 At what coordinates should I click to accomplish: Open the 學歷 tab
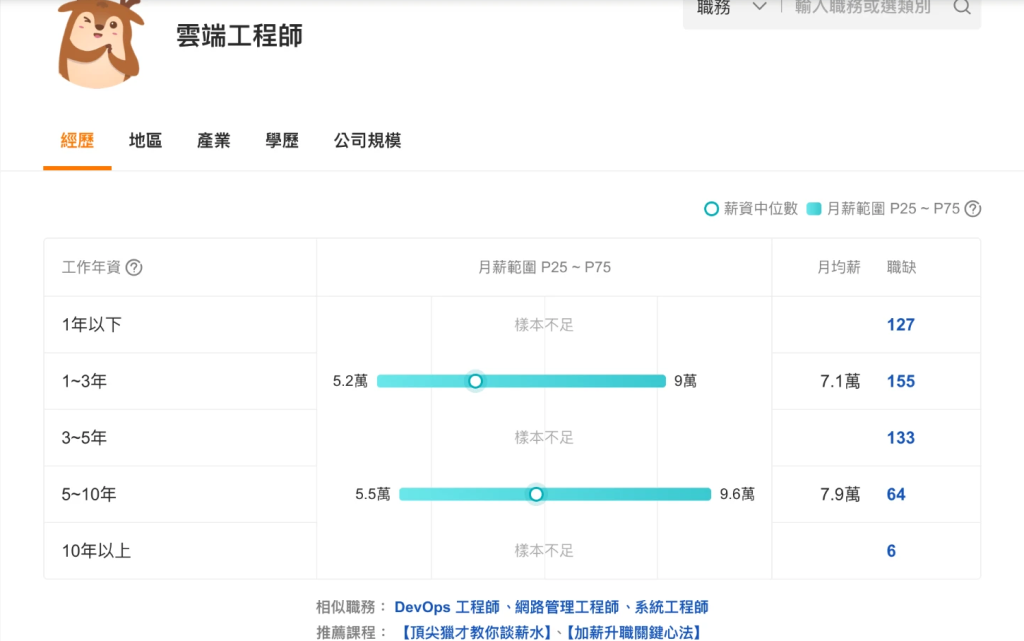pos(281,140)
